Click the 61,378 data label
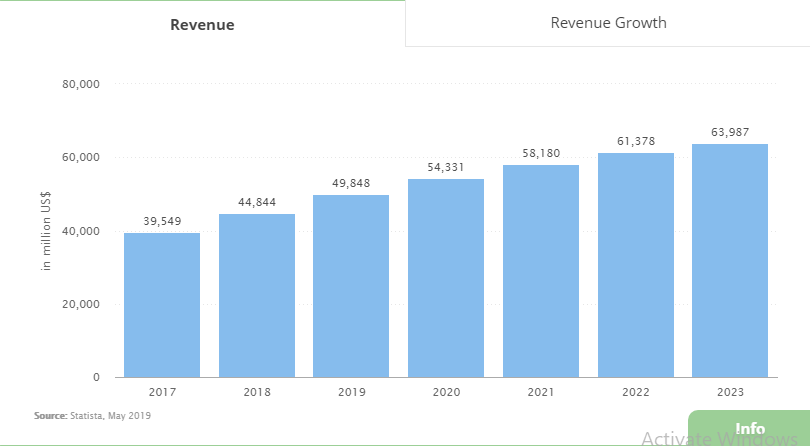Image resolution: width=810 pixels, height=446 pixels. click(636, 141)
